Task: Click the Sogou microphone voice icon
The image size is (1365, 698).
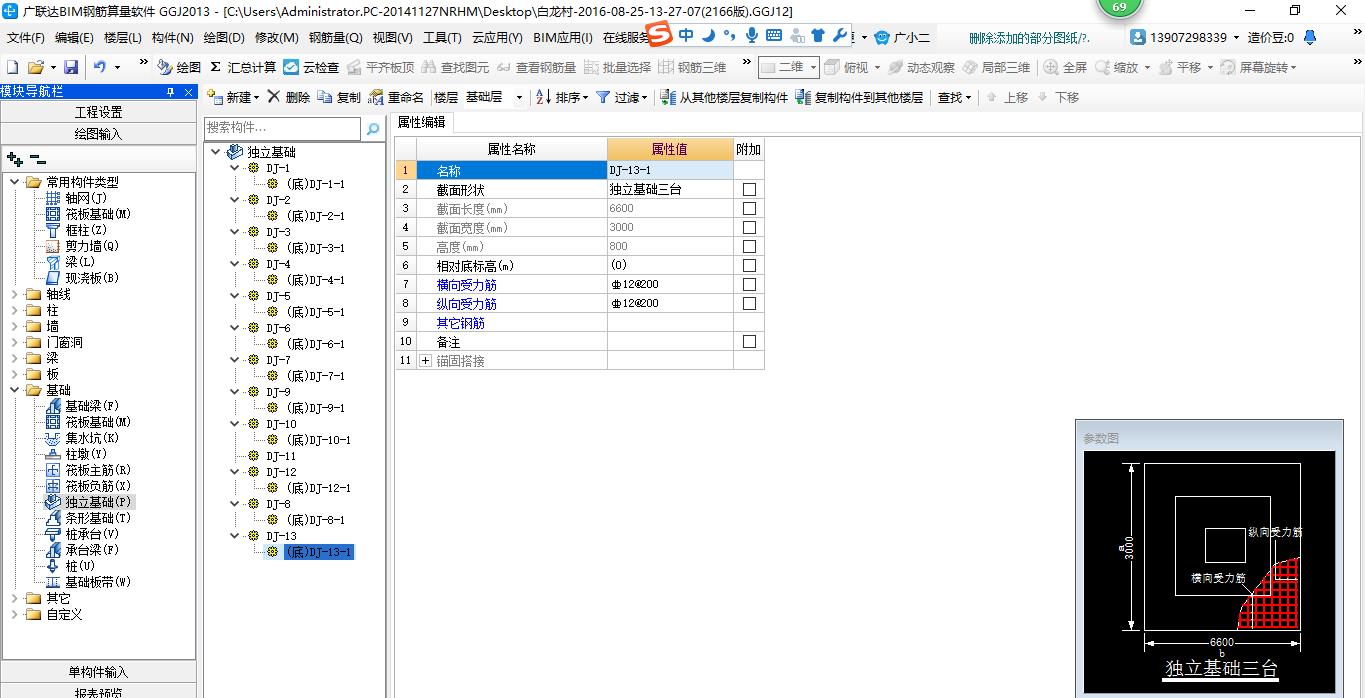Action: (x=751, y=36)
